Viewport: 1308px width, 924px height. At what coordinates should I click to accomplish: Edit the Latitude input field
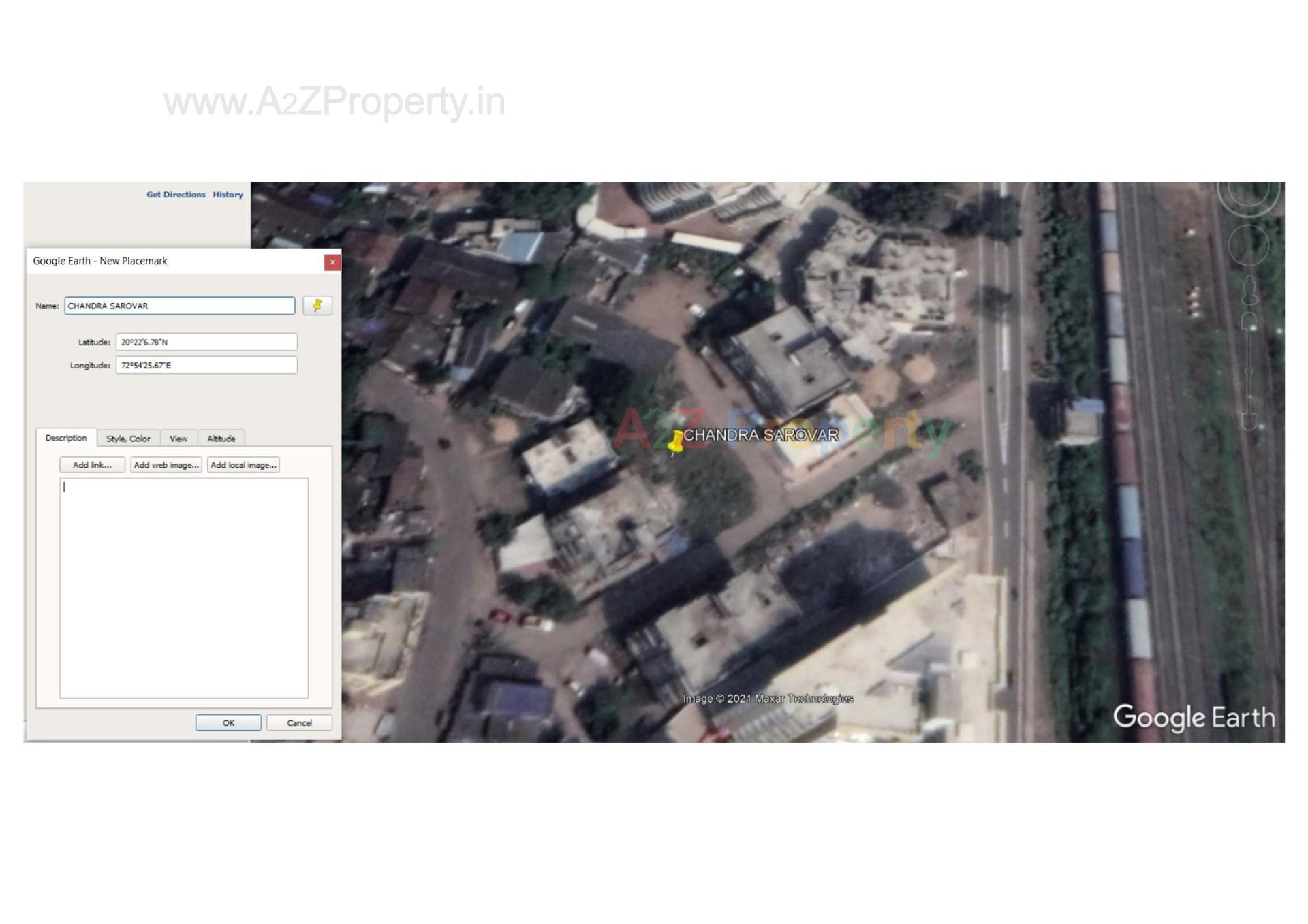click(x=206, y=342)
